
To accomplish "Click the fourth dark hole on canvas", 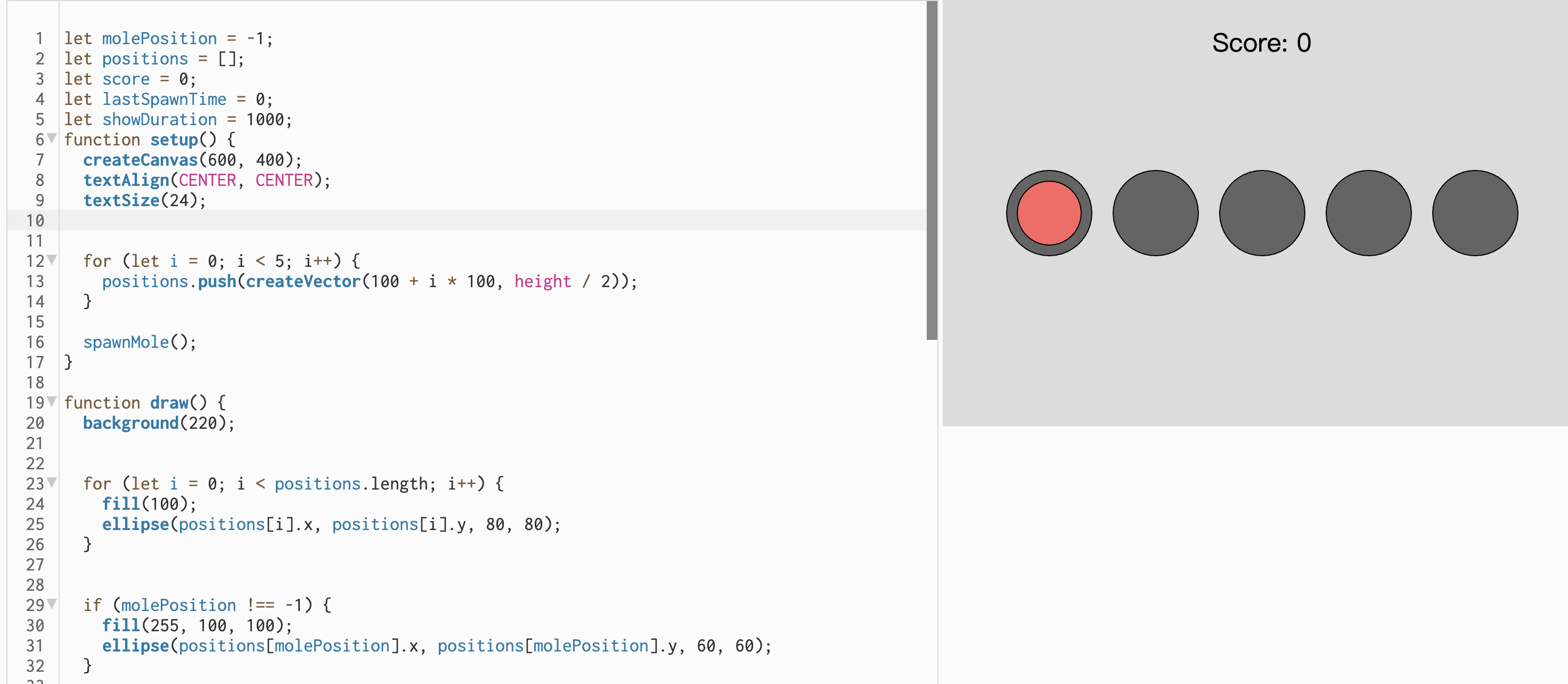I will click(x=1368, y=213).
